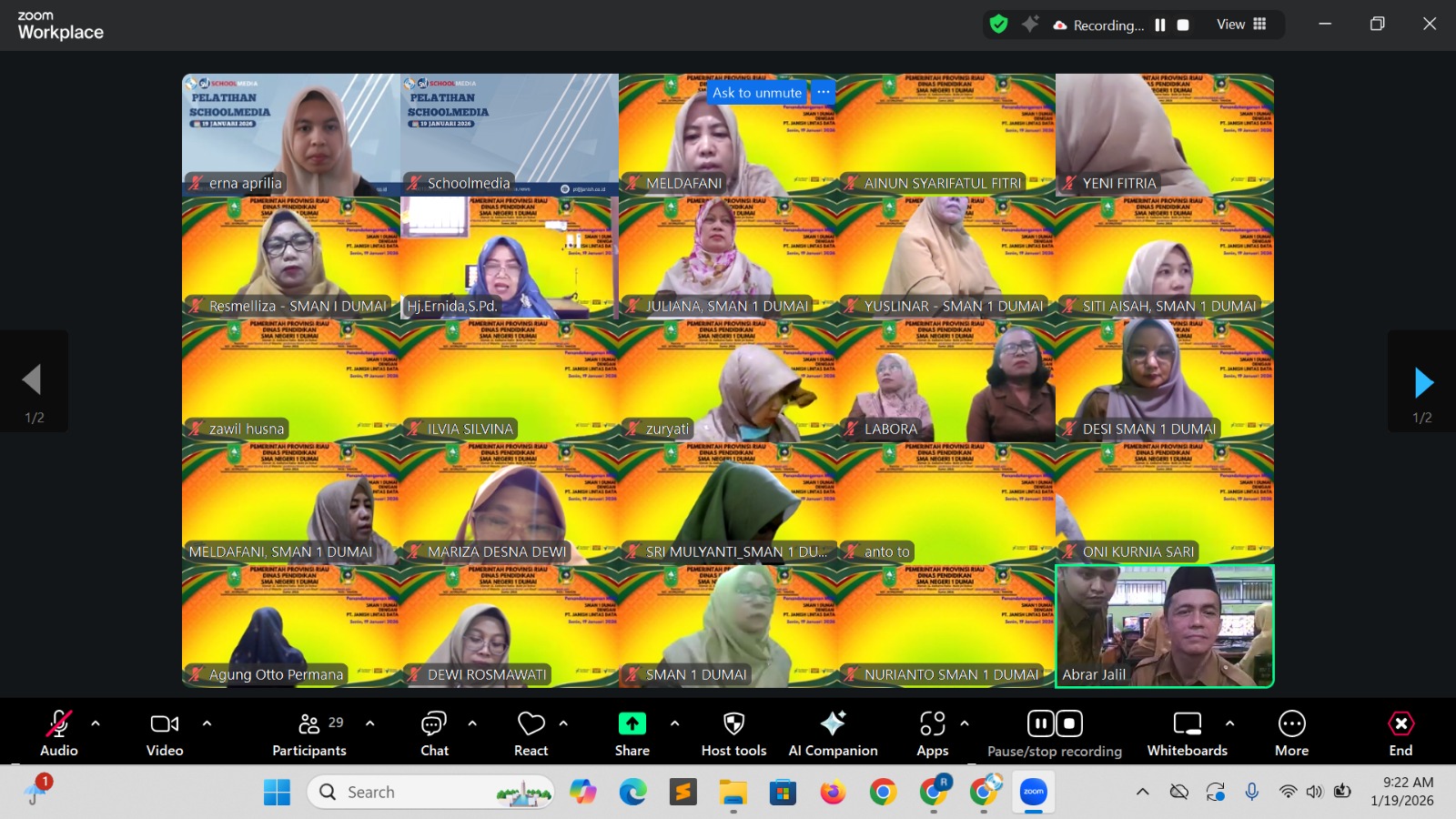The height and width of the screenshot is (819, 1456).
Task: Open the View layout menu
Action: point(1242,25)
